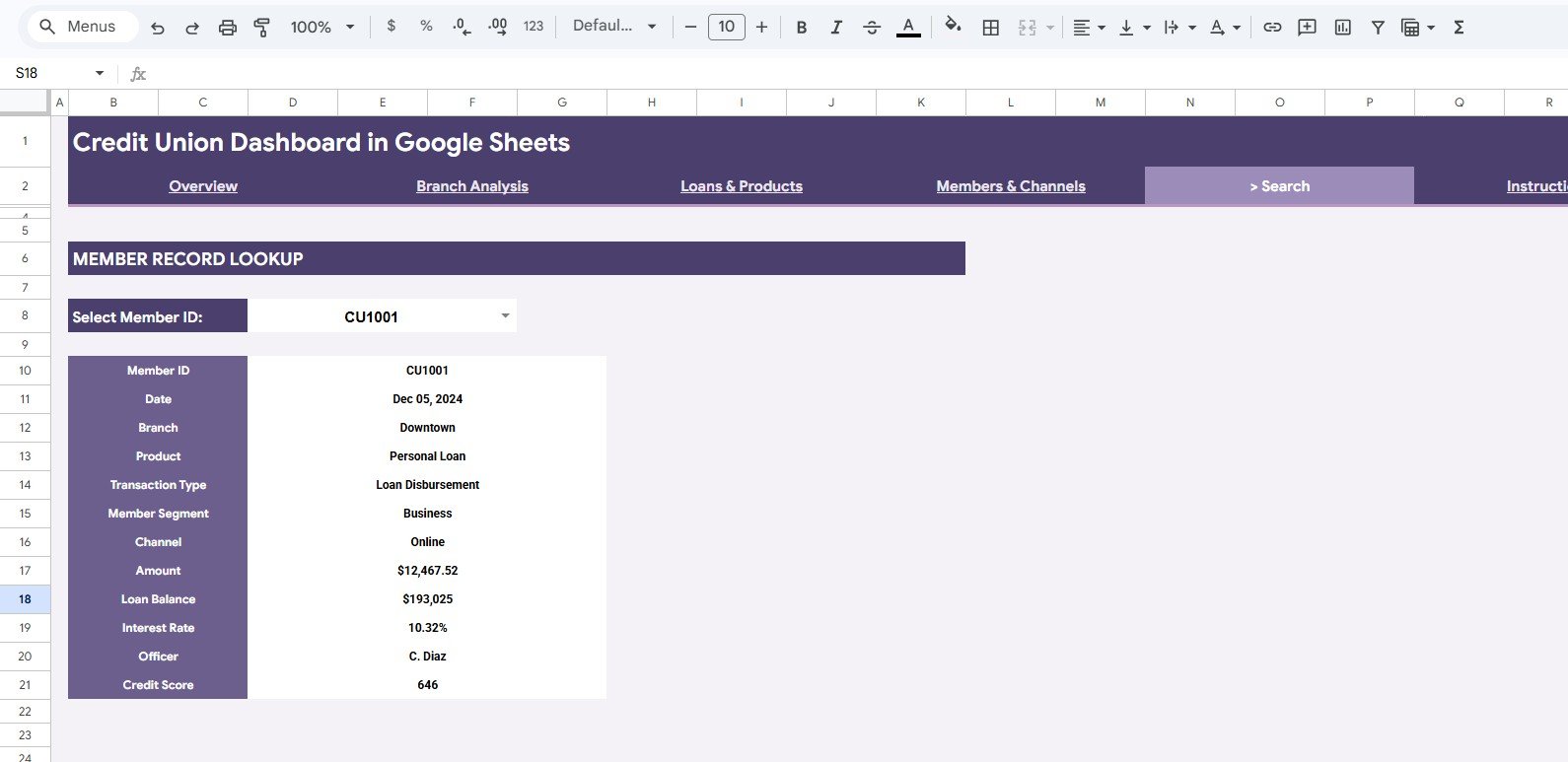
Task: Click the 'Downtown' branch cell
Action: pos(427,428)
